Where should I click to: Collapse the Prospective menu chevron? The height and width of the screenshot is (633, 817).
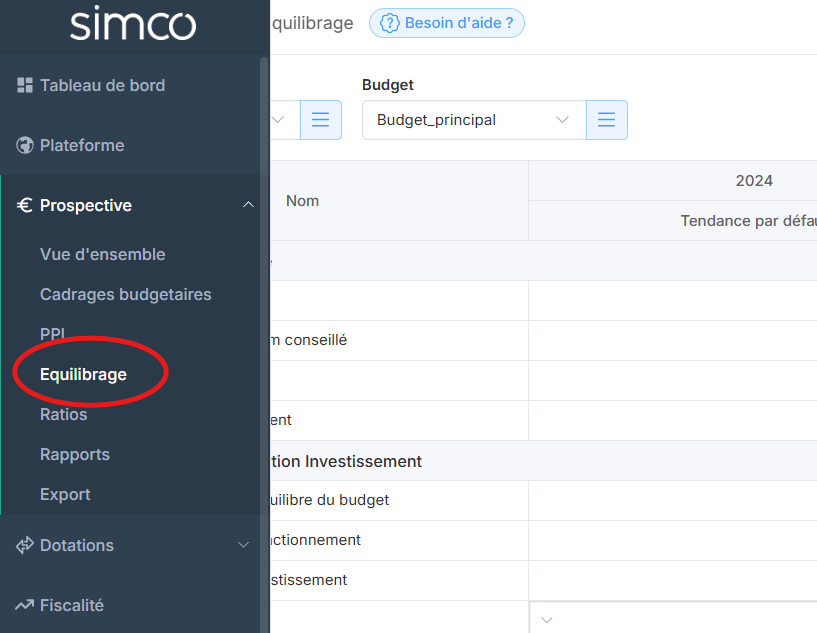point(248,205)
